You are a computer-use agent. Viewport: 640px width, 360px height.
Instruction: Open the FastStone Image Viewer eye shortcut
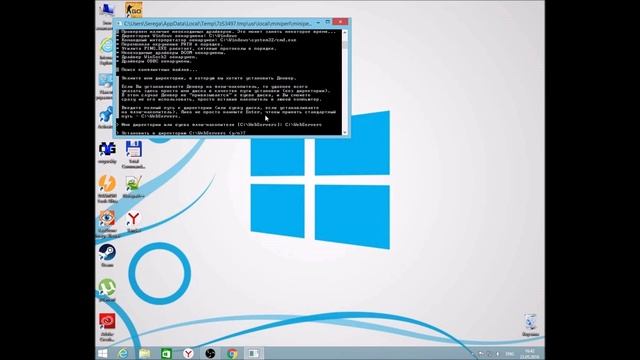click(107, 219)
